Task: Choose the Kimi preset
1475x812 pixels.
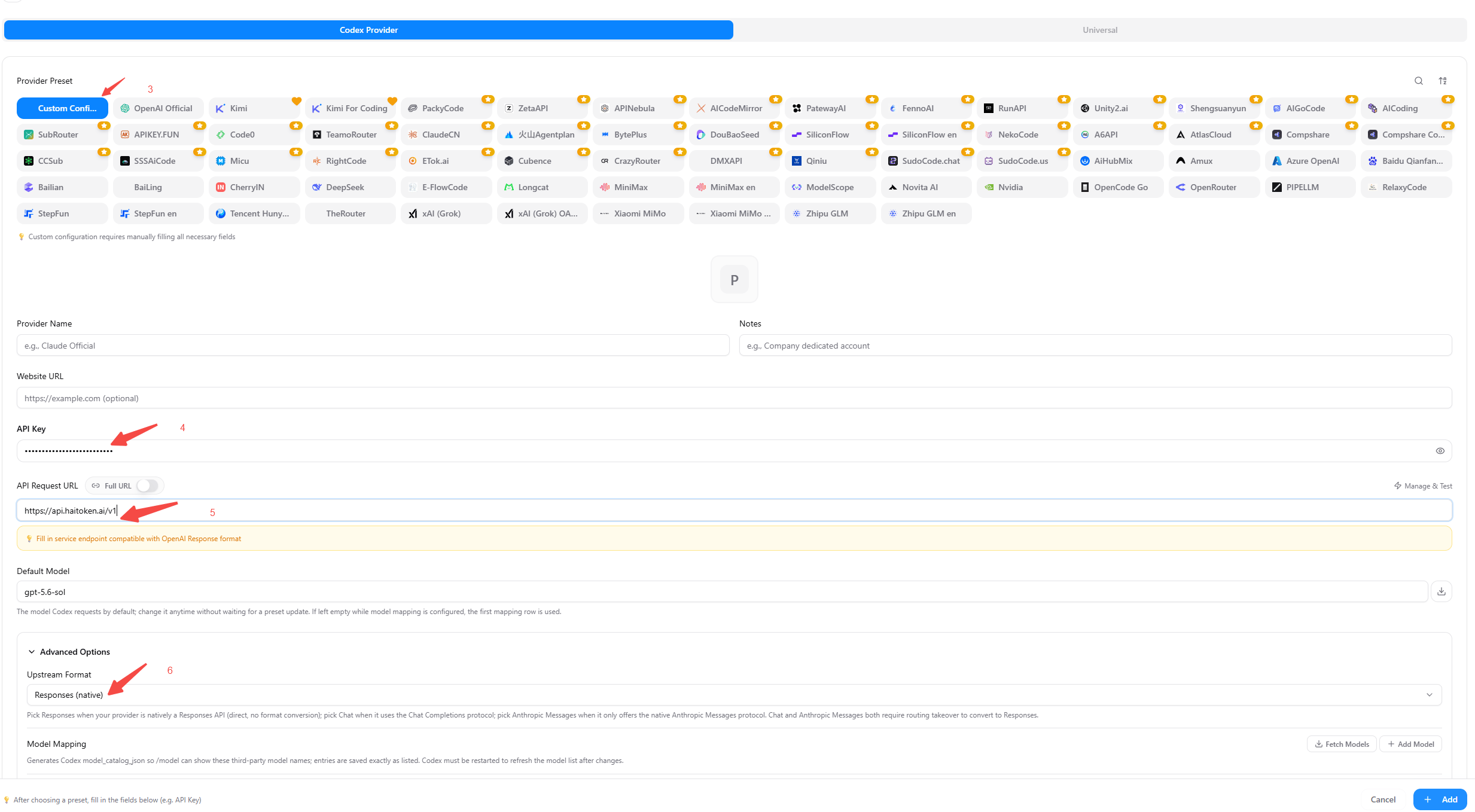Action: click(254, 108)
